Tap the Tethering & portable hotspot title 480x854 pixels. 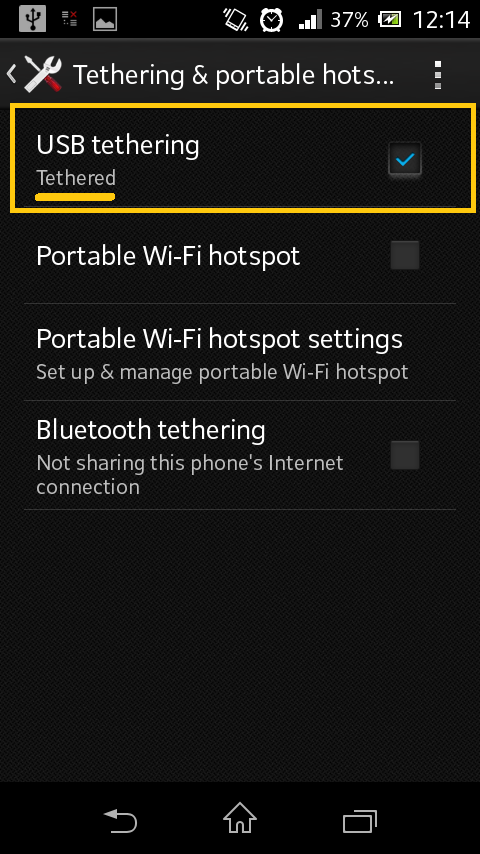coord(233,75)
